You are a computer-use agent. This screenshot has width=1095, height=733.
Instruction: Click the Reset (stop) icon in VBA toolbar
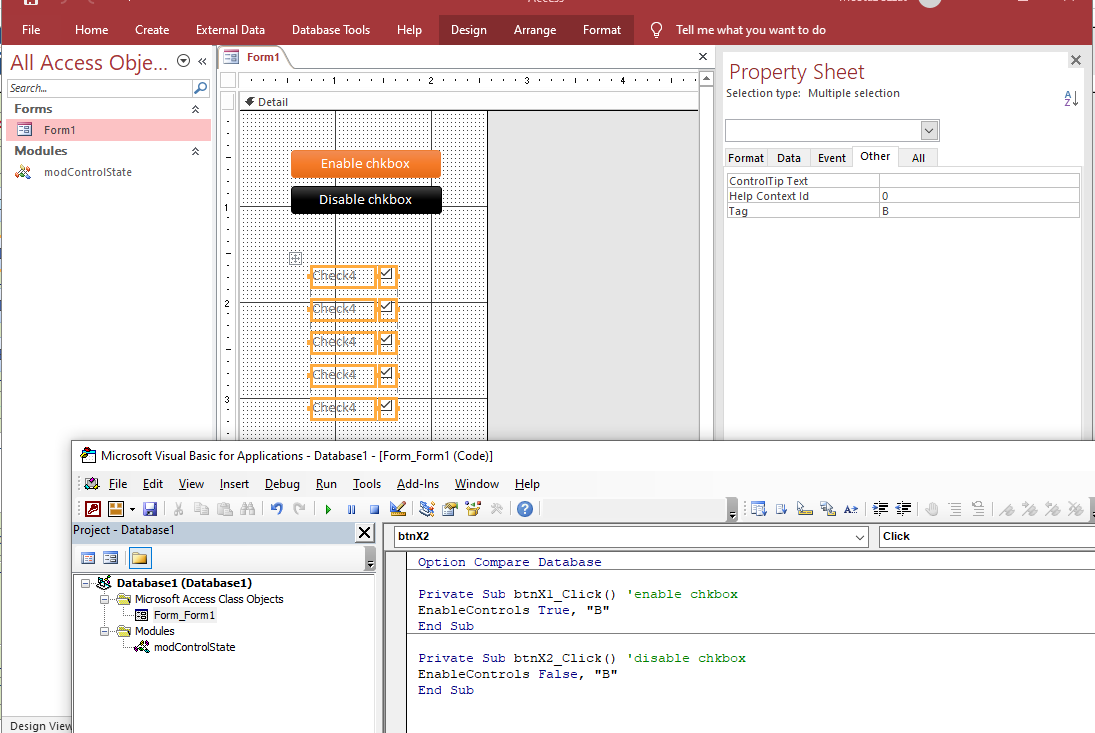(x=374, y=509)
